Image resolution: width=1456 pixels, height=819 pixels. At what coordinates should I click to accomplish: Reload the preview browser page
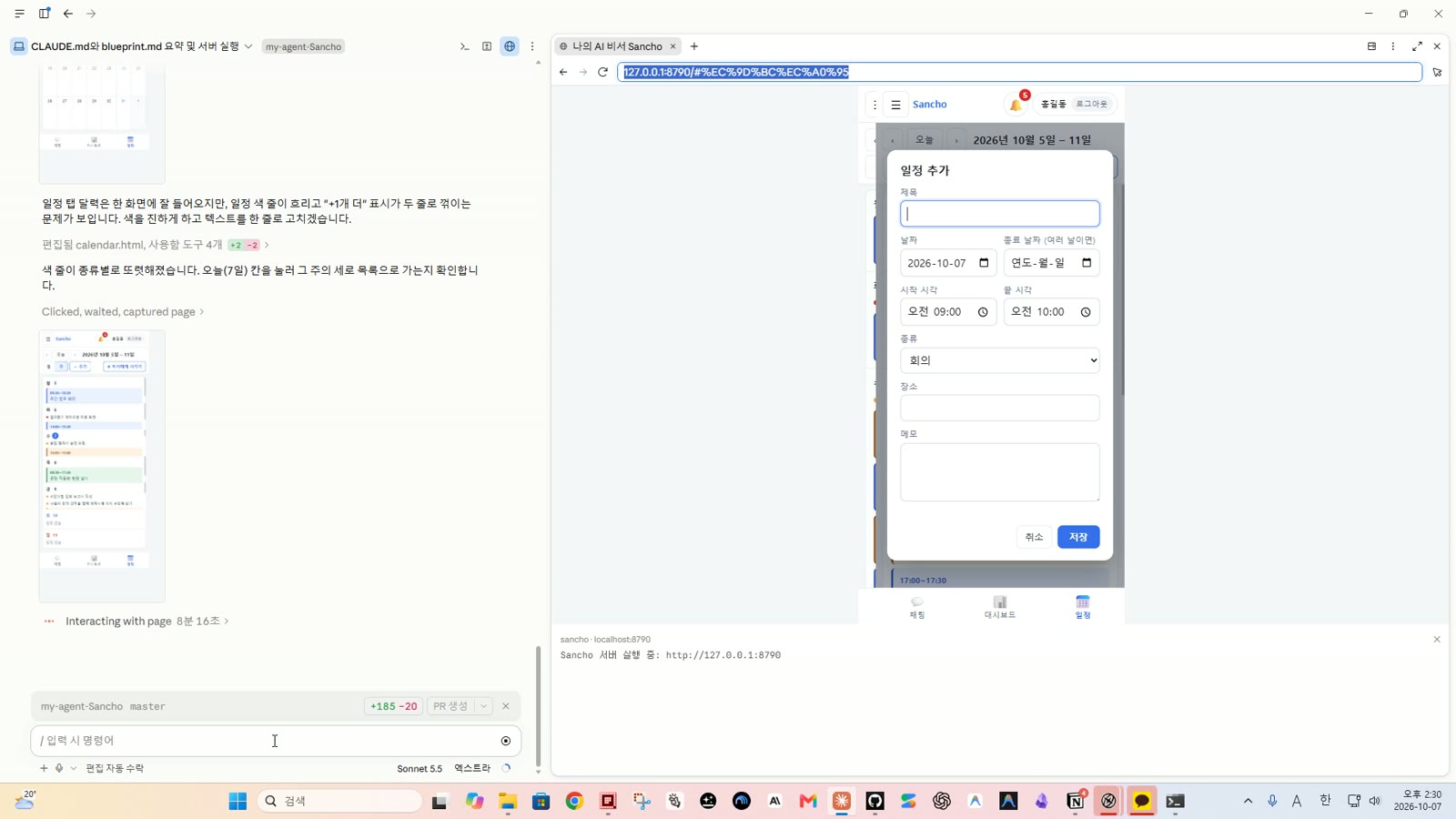(x=602, y=72)
